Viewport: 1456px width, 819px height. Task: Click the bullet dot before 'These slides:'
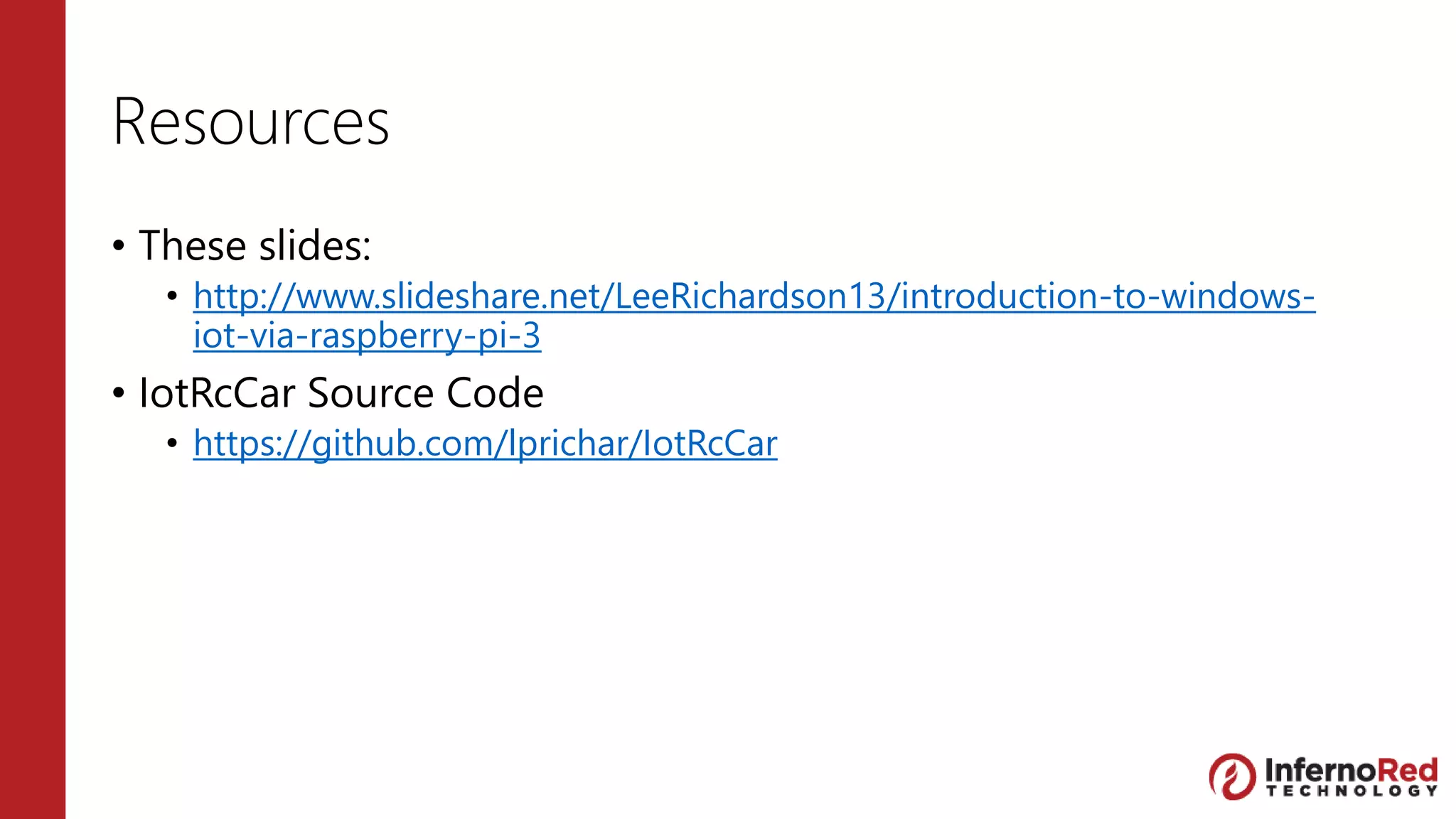tap(119, 247)
